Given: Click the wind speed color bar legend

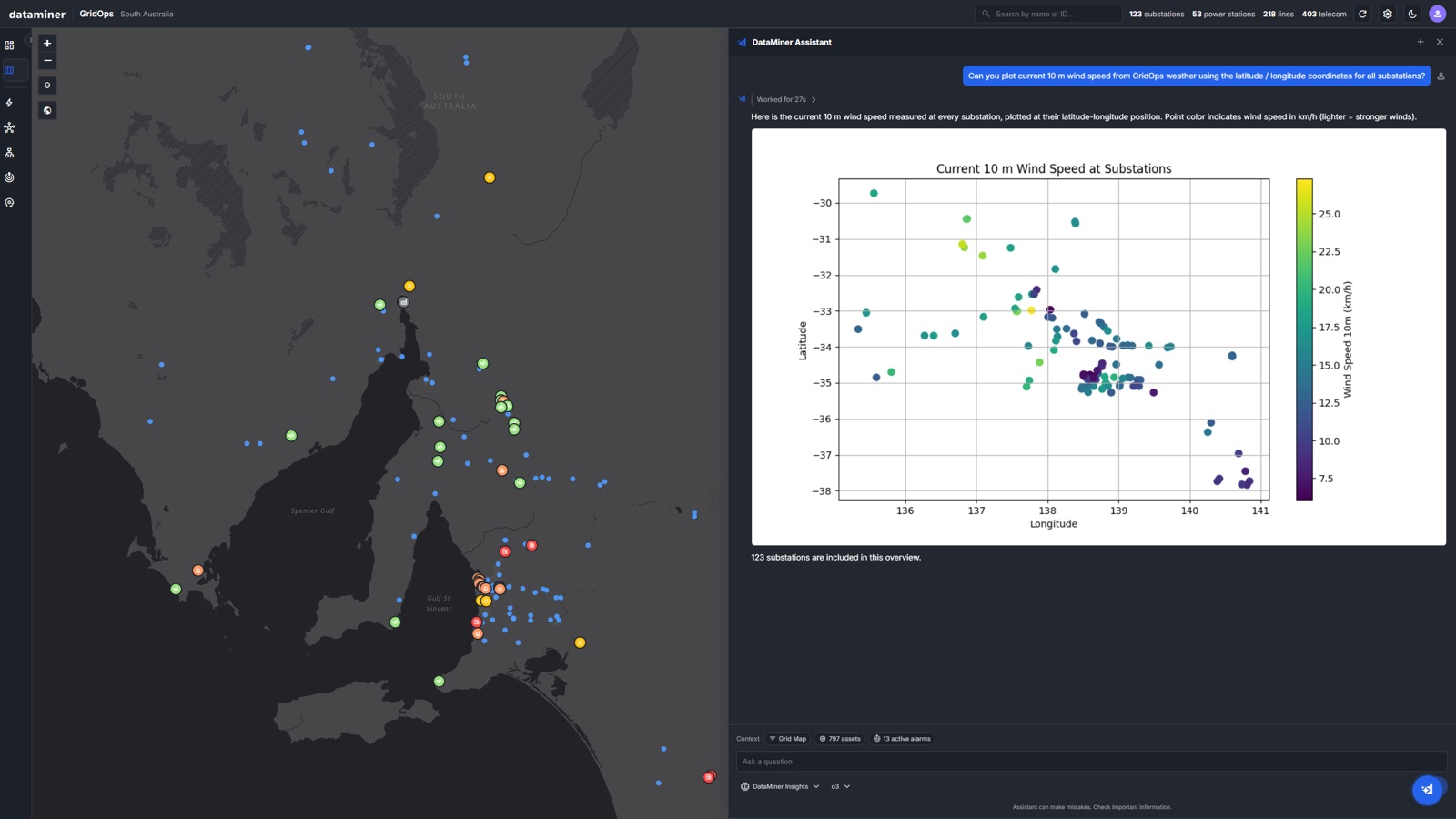Looking at the screenshot, I should (1305, 339).
